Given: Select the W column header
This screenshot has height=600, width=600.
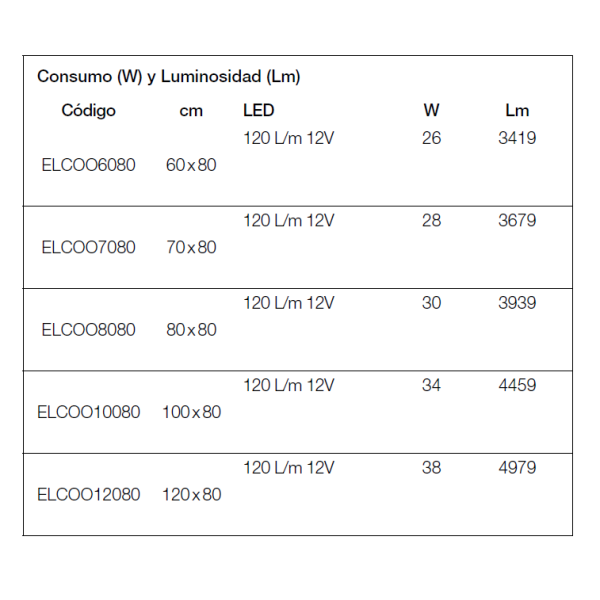Looking at the screenshot, I should (x=431, y=110).
